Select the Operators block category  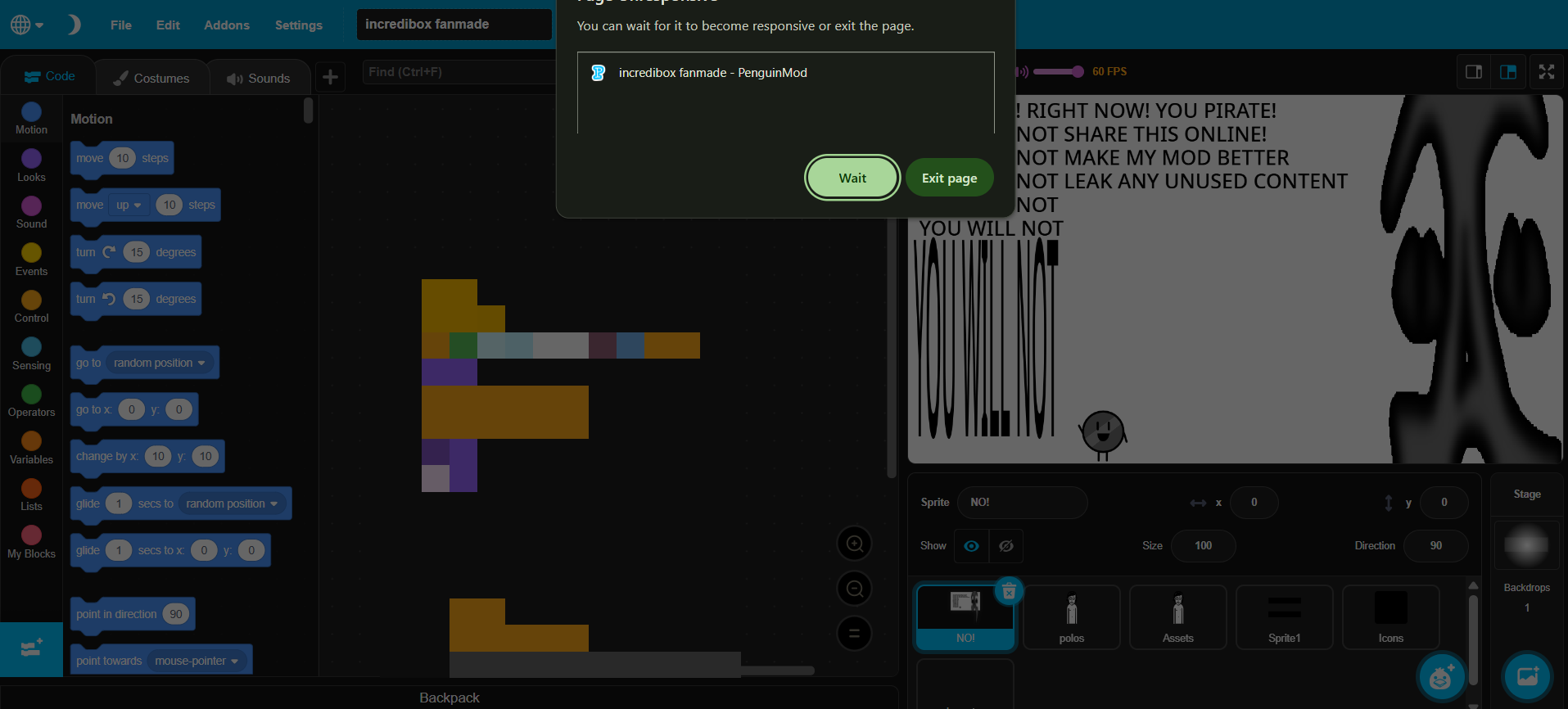point(31,401)
